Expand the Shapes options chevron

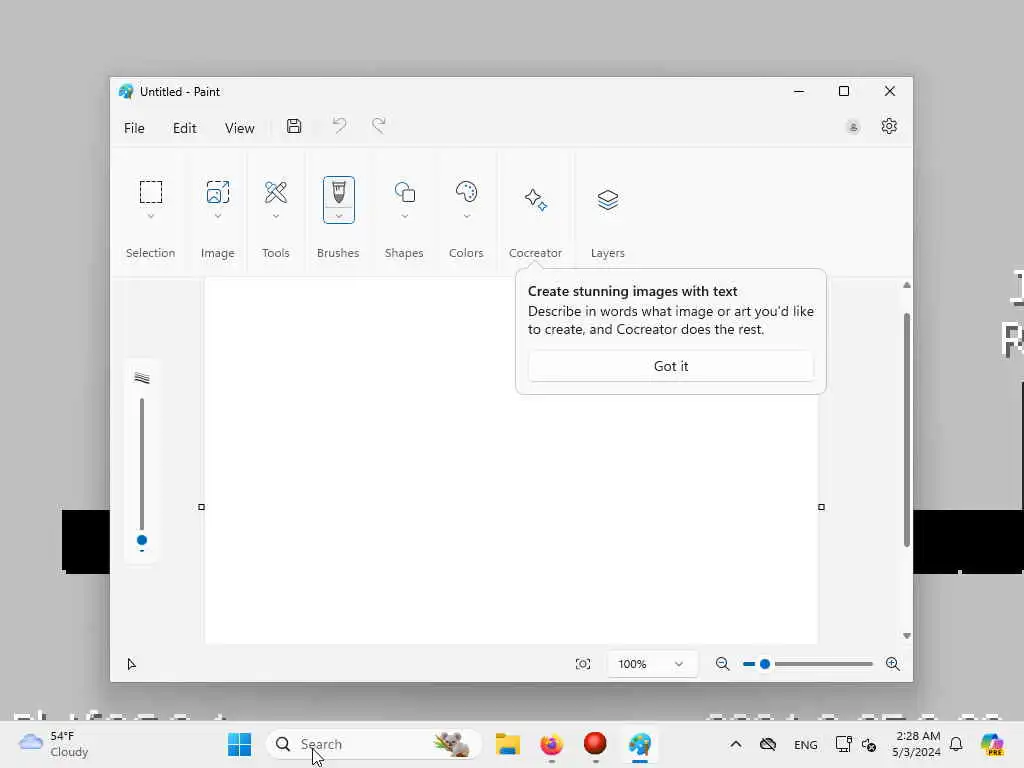[404, 216]
